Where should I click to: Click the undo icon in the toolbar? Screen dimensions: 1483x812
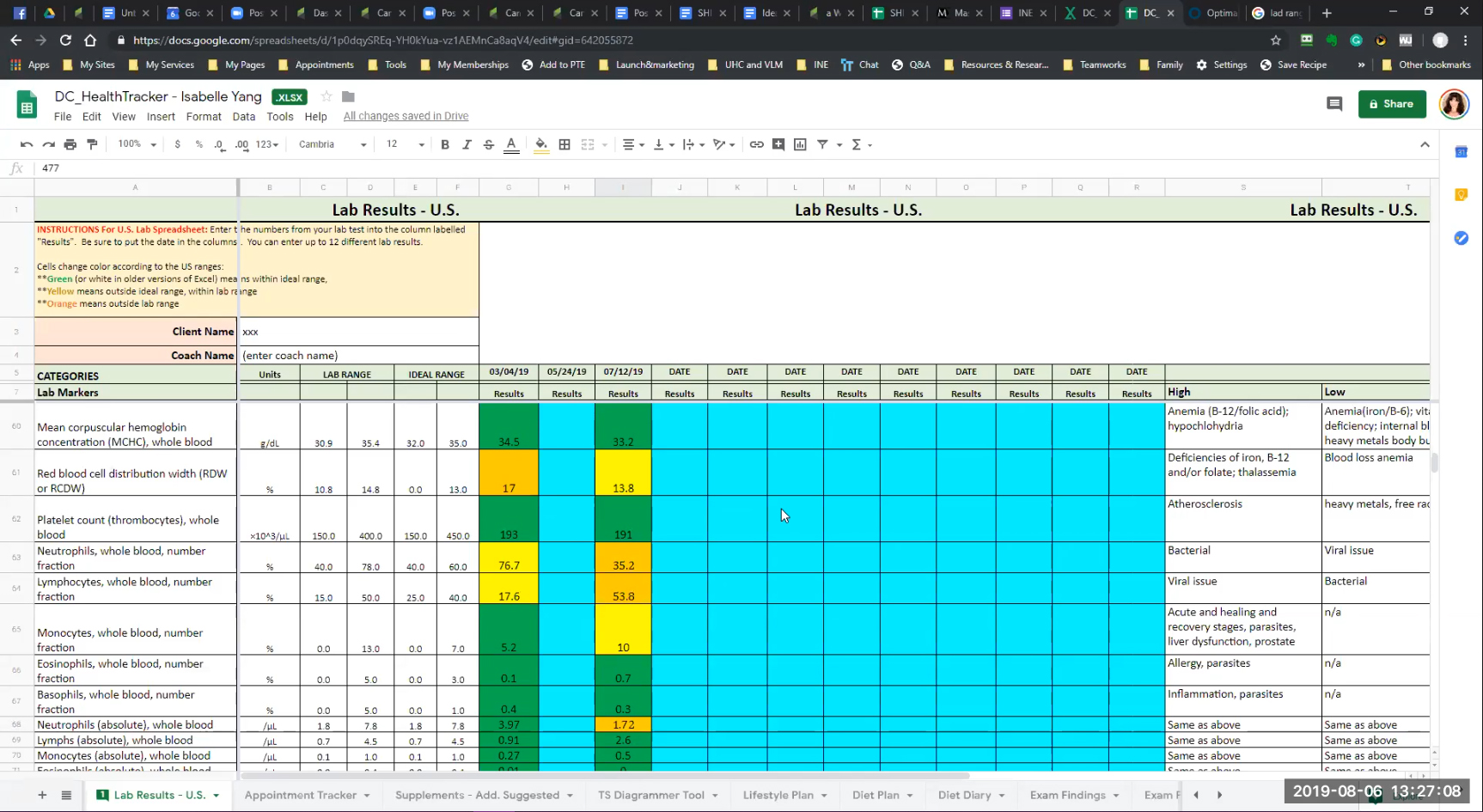[27, 144]
